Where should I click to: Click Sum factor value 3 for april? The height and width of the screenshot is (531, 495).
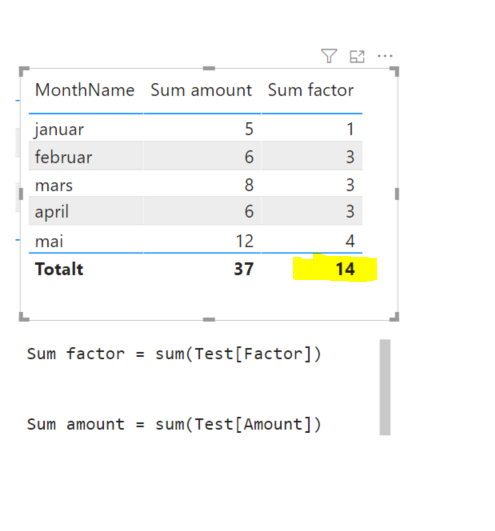pos(350,211)
